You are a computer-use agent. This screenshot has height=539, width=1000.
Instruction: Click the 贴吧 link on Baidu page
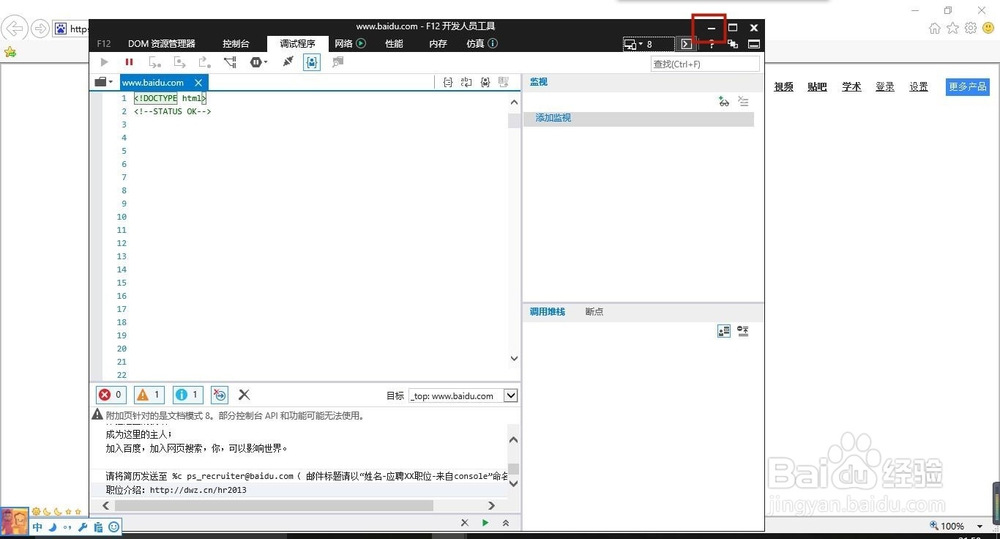click(x=817, y=87)
